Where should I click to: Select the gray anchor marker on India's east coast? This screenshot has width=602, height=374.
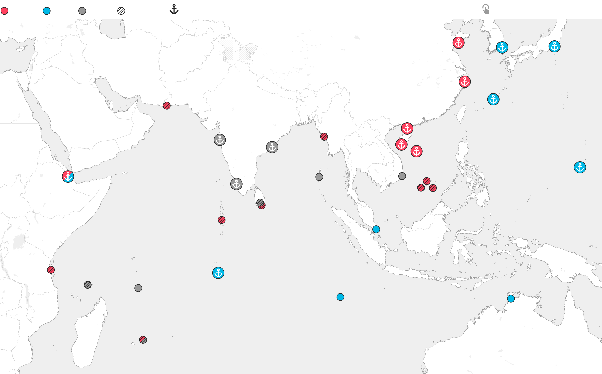[x=272, y=147]
